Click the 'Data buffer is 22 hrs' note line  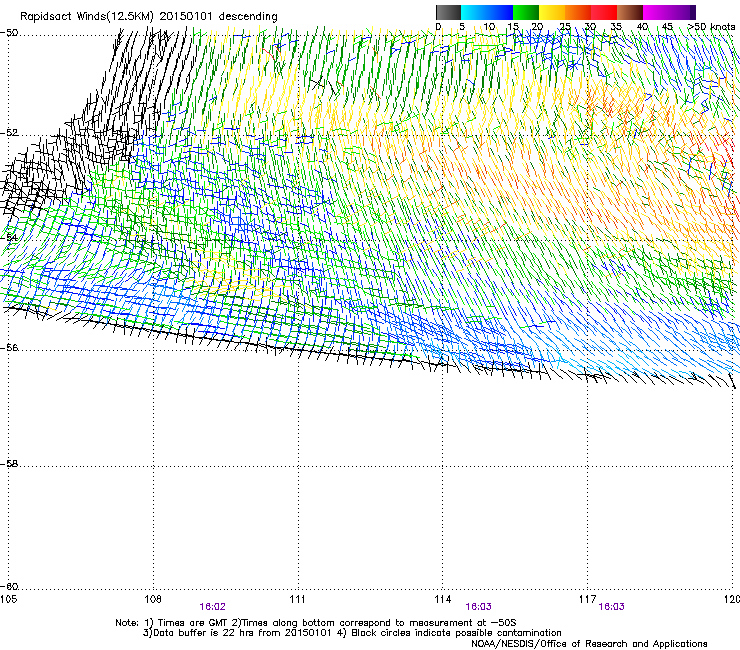(x=352, y=633)
